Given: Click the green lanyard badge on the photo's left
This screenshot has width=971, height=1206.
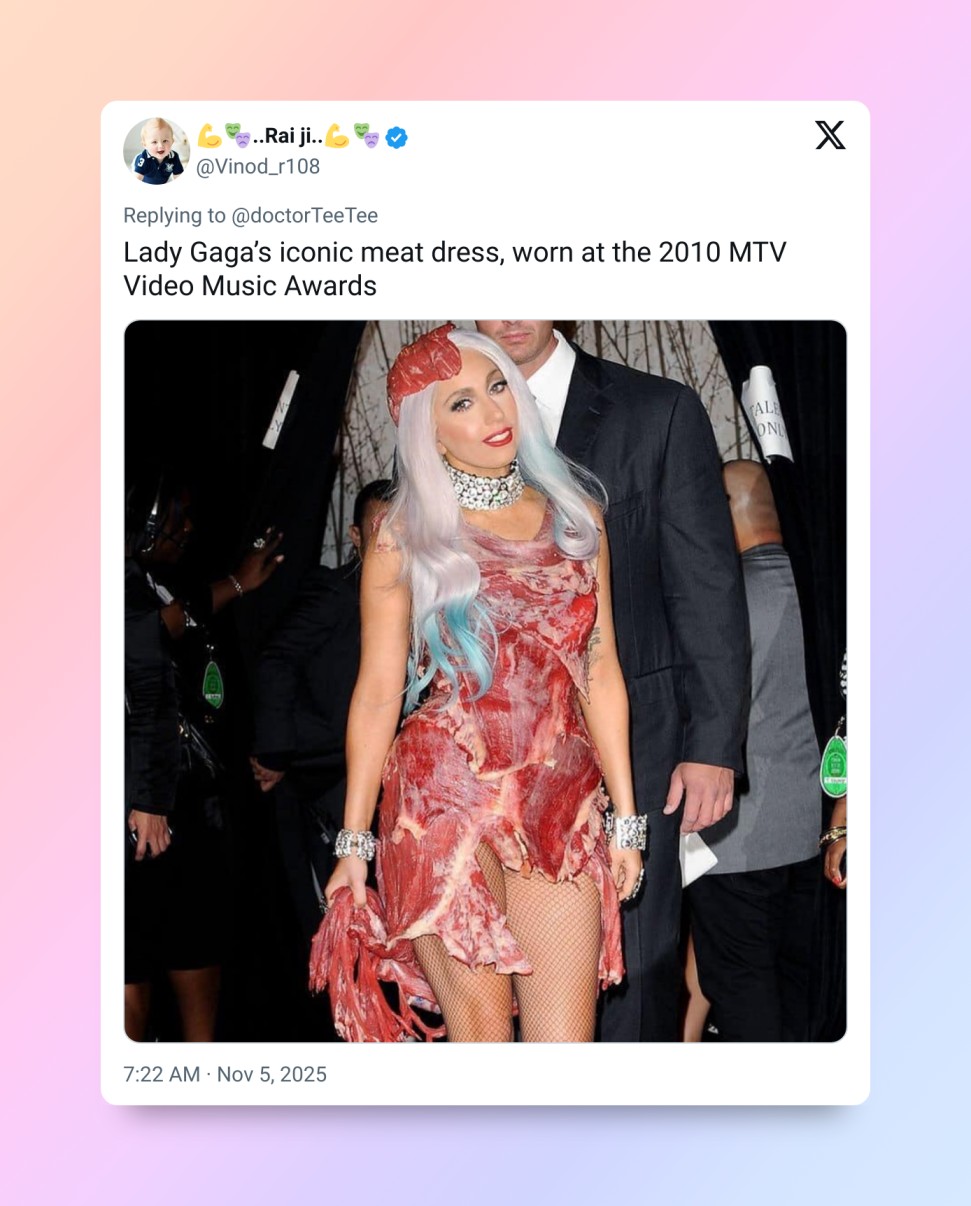Looking at the screenshot, I should [213, 682].
